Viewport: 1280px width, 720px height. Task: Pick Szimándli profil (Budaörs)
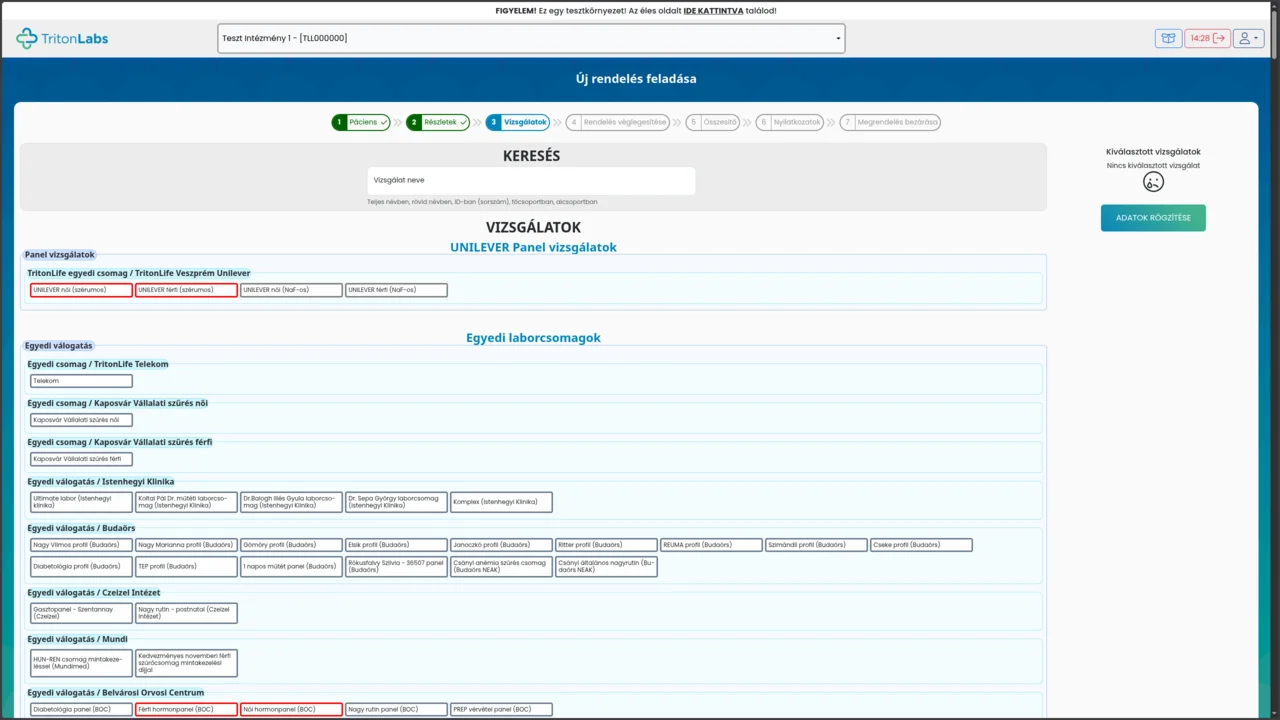(816, 545)
